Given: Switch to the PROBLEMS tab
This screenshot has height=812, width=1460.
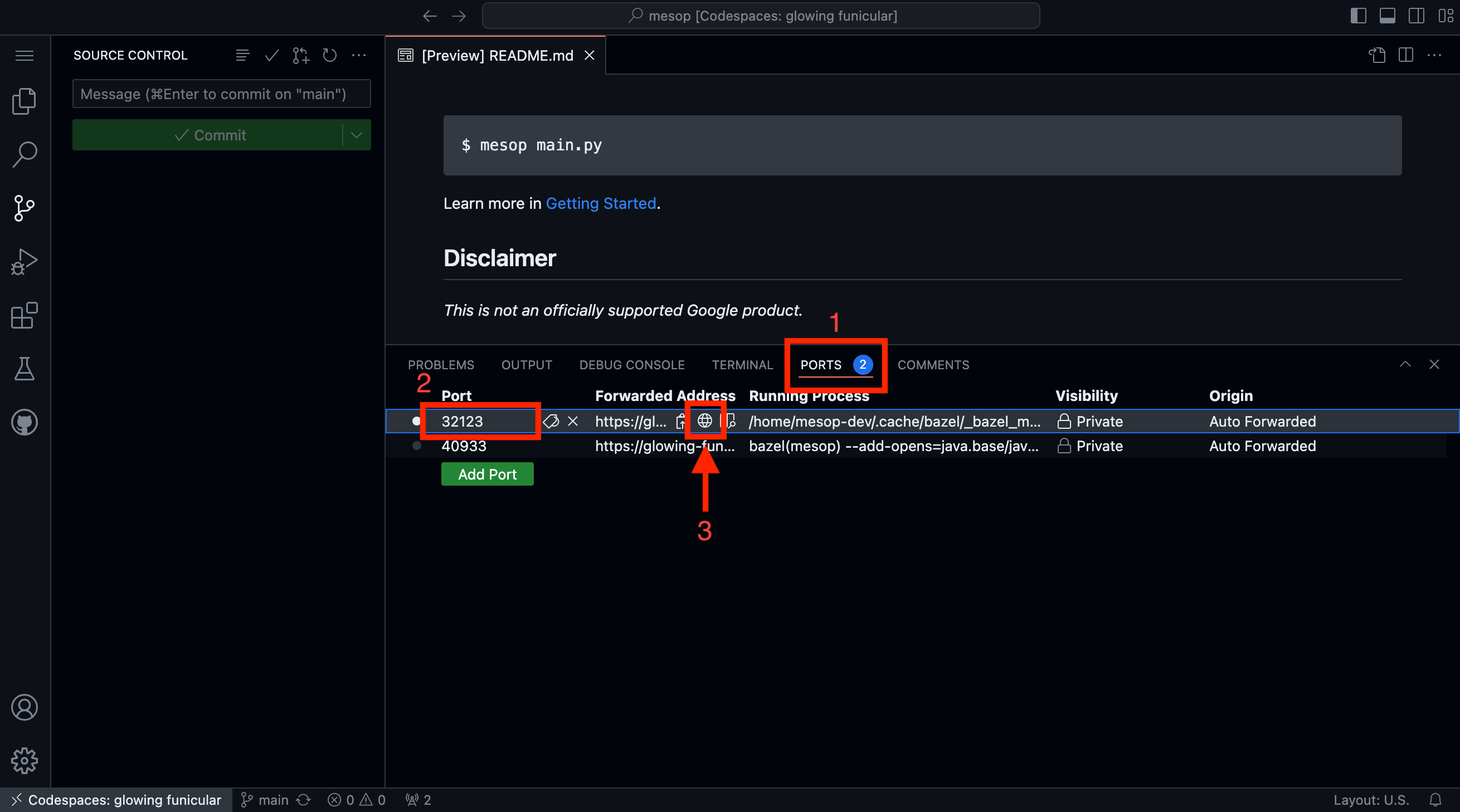Looking at the screenshot, I should 441,364.
